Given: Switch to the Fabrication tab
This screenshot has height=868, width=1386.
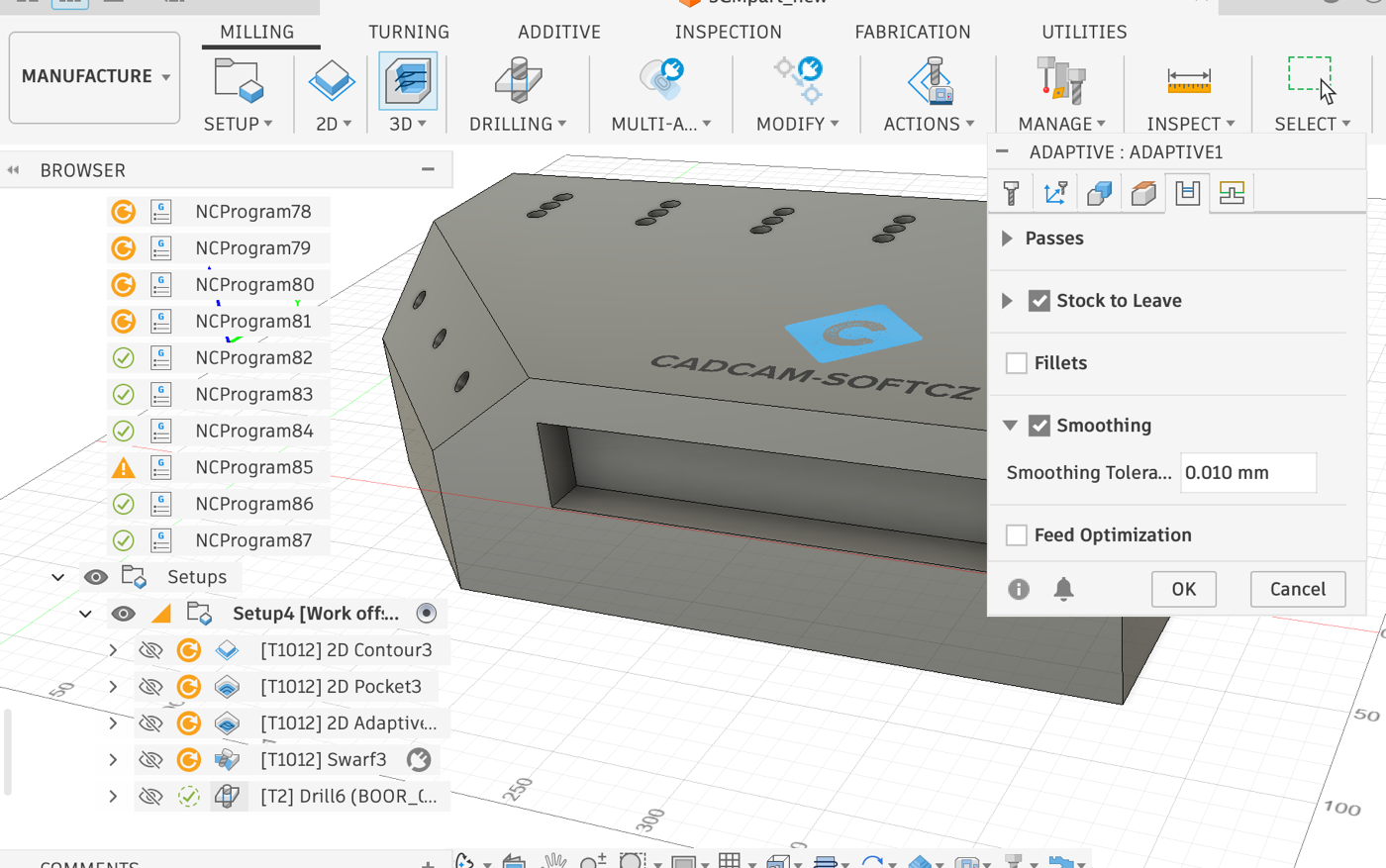Looking at the screenshot, I should pyautogui.click(x=913, y=32).
